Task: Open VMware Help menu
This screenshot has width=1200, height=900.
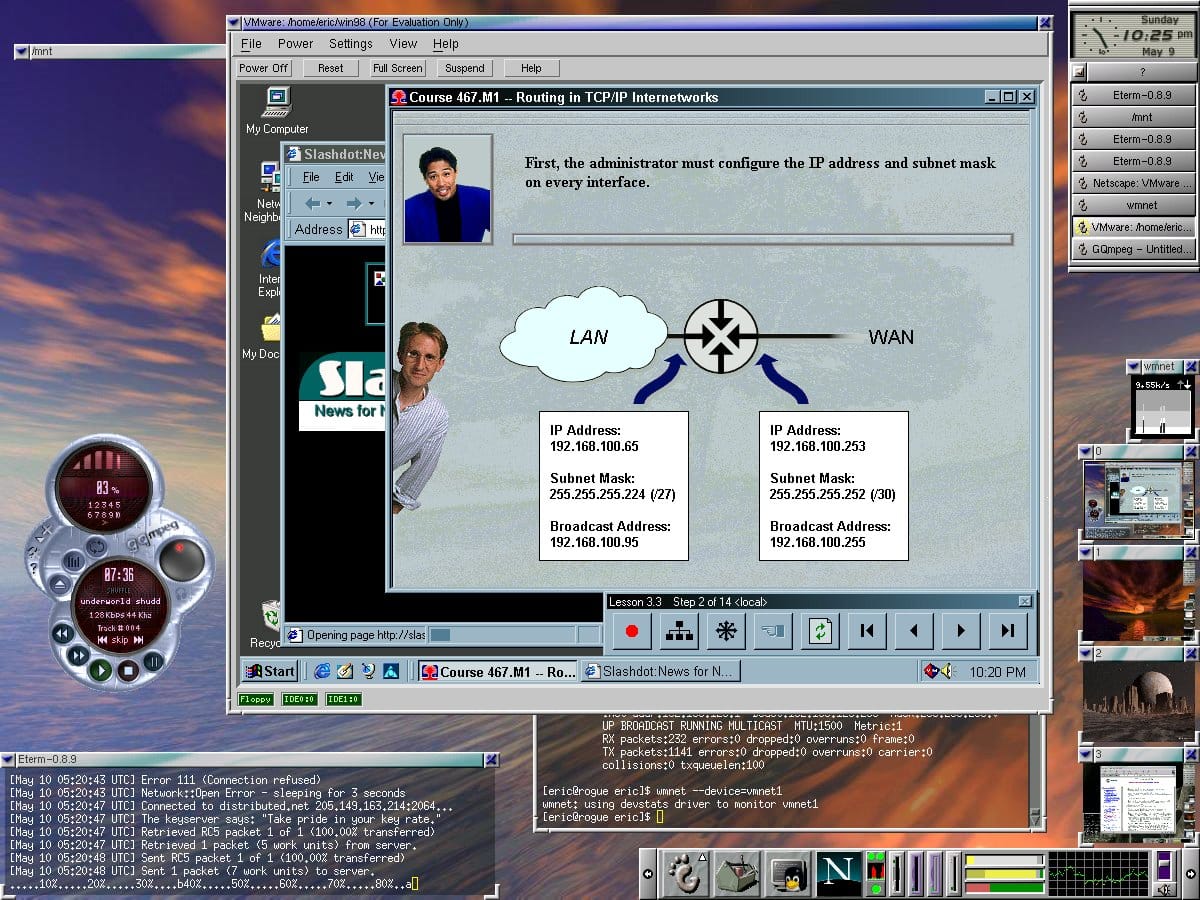Action: point(446,44)
